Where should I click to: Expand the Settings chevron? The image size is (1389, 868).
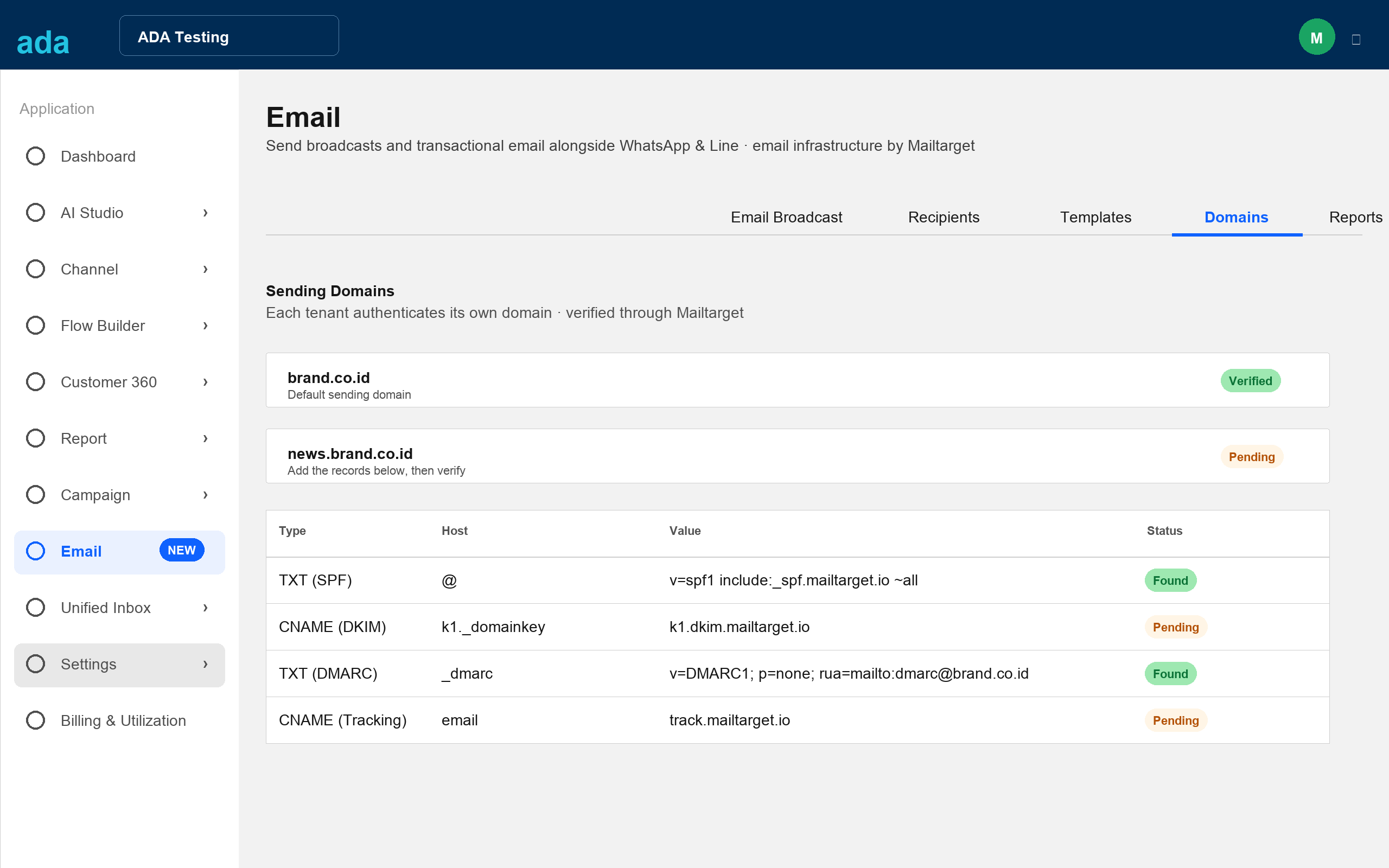[206, 663]
